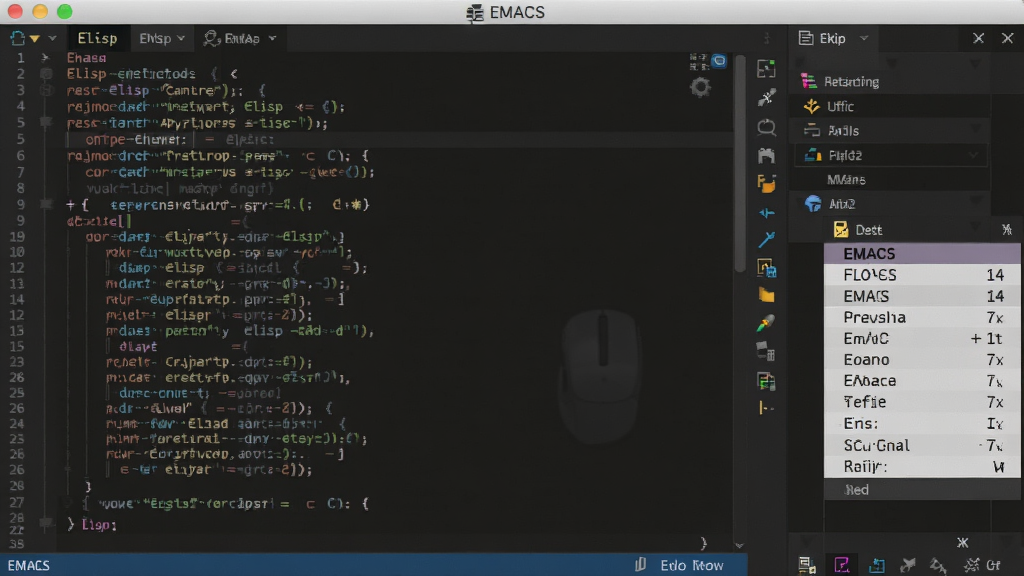The width and height of the screenshot is (1024, 576).
Task: Expand the fold arrow on line 1
Action: point(45,57)
